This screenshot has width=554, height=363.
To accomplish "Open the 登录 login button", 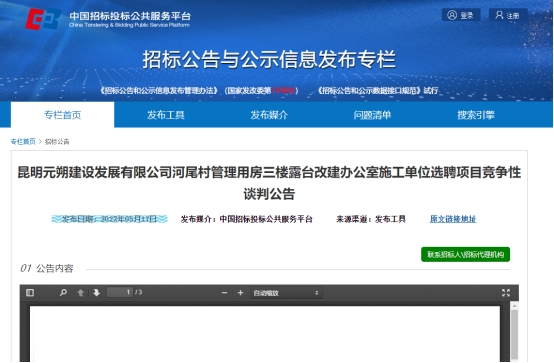I will pos(461,15).
